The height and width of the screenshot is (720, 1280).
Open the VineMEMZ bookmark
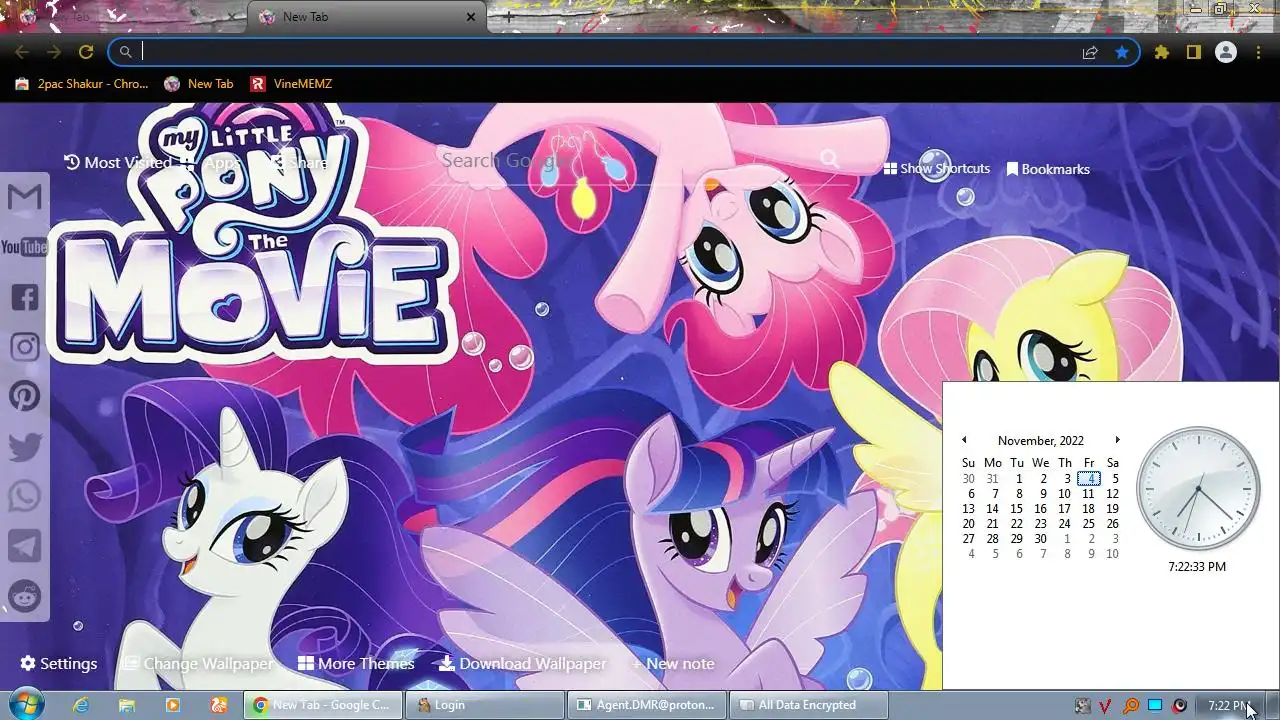[292, 84]
